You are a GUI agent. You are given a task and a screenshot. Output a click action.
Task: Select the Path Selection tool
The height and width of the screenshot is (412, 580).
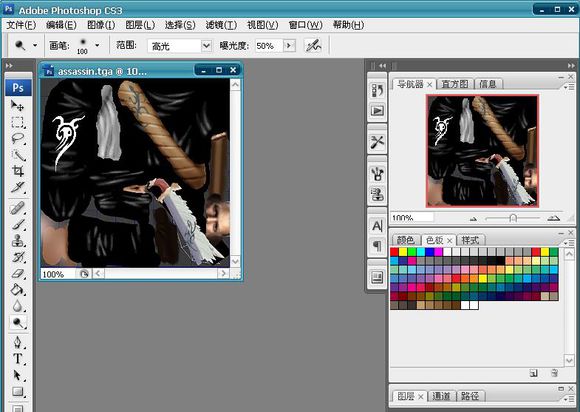17,375
